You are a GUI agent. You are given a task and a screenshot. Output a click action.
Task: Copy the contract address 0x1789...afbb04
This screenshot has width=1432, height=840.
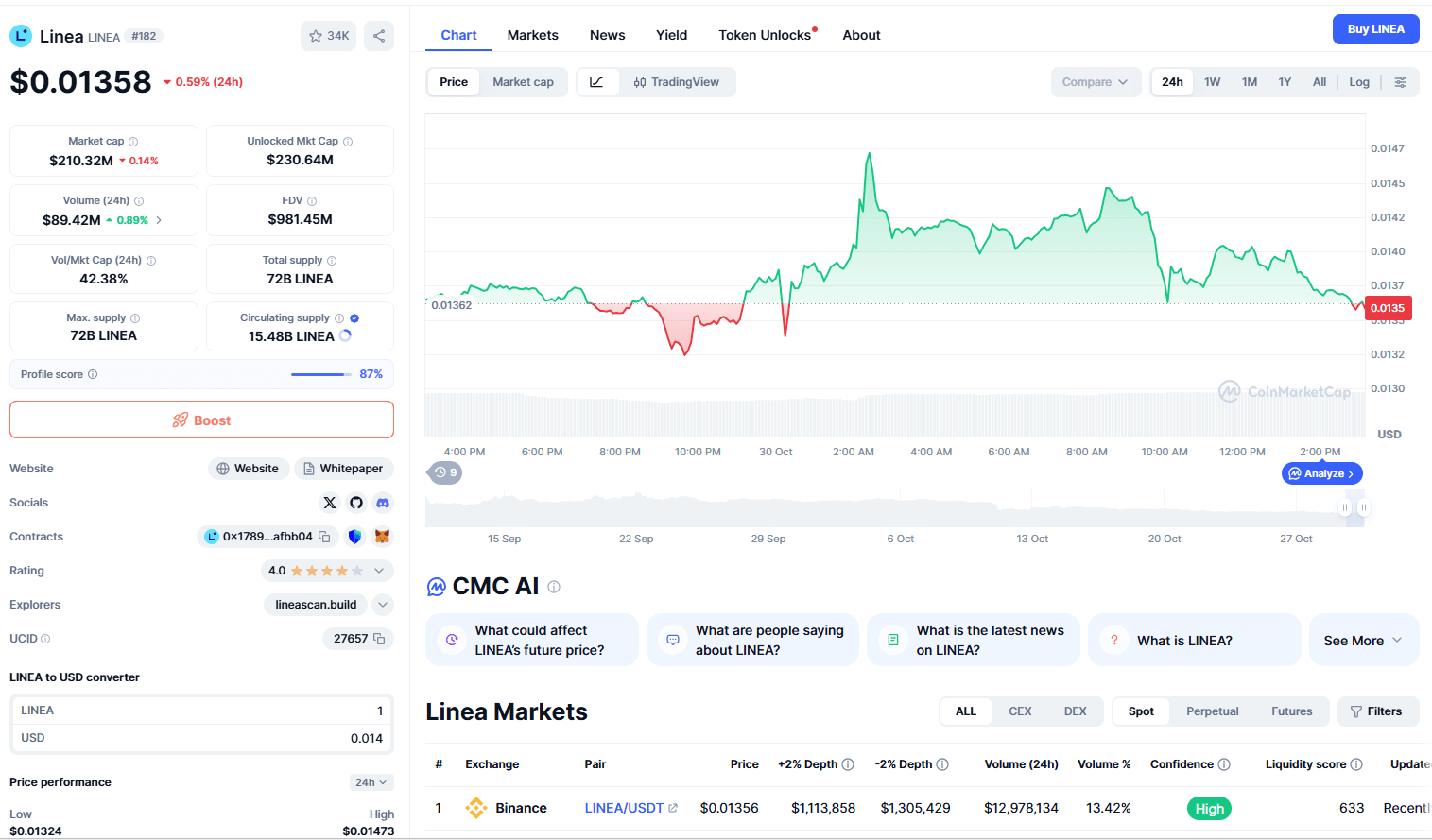324,537
